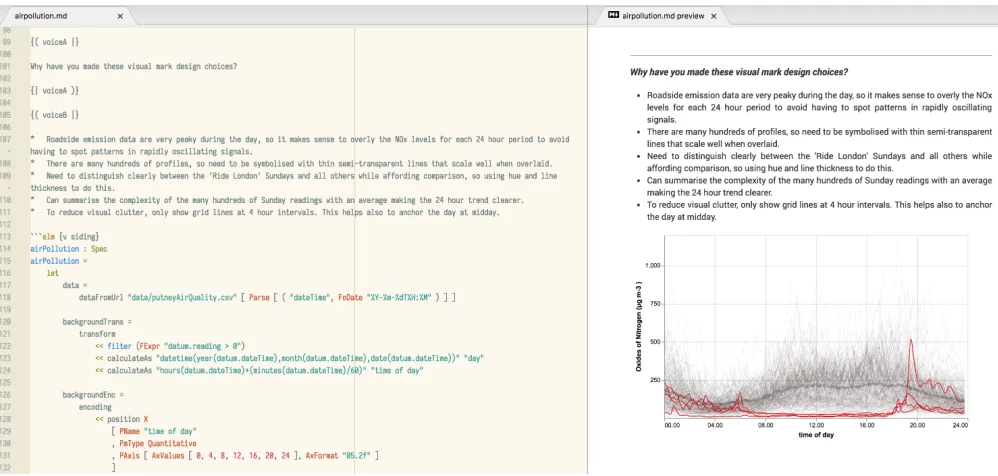Screen dimensions: 998x476
Task: Click the '750' y-axis tick label
Action: (x=656, y=304)
